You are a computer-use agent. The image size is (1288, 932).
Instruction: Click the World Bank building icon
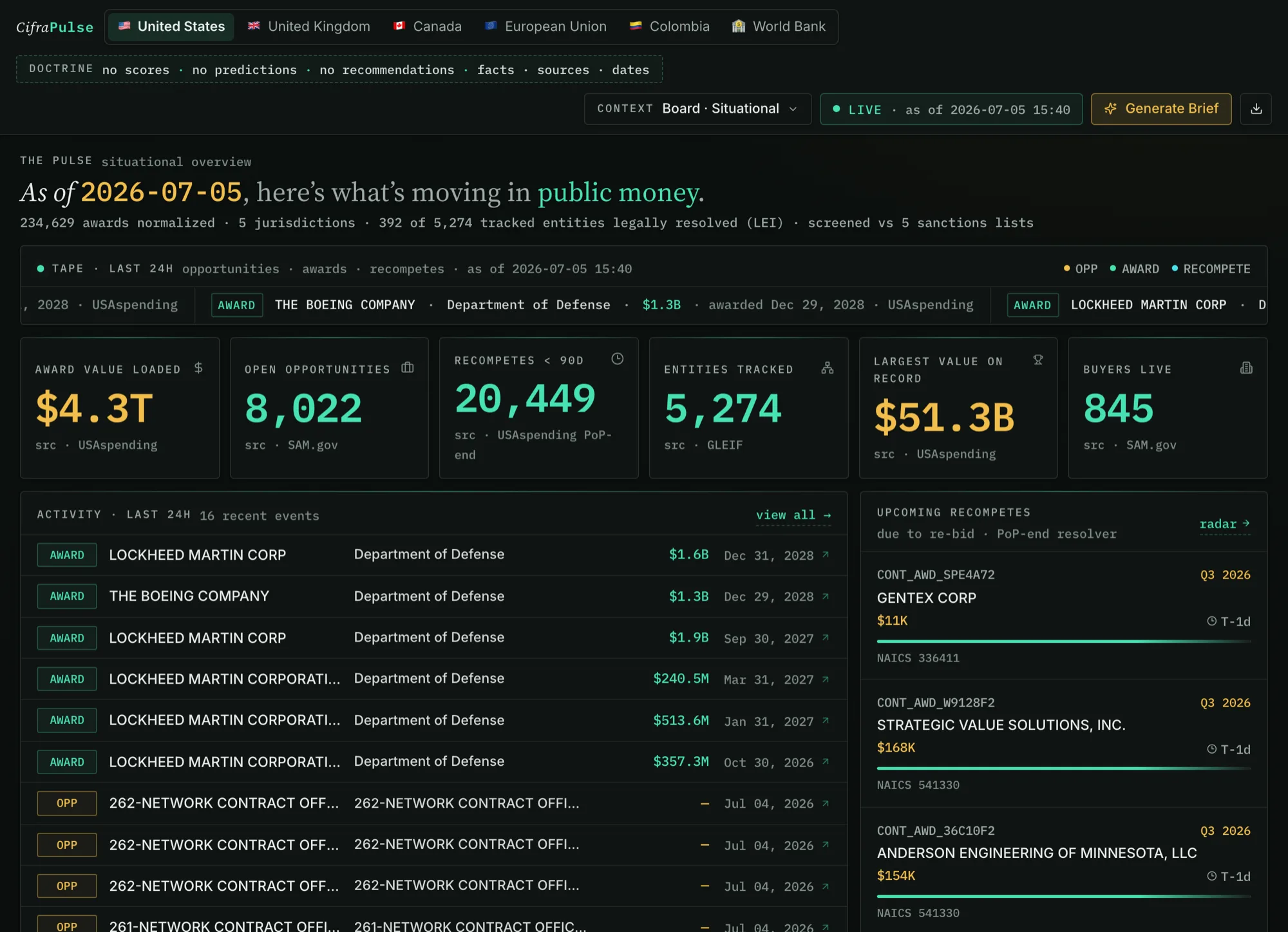pos(739,26)
